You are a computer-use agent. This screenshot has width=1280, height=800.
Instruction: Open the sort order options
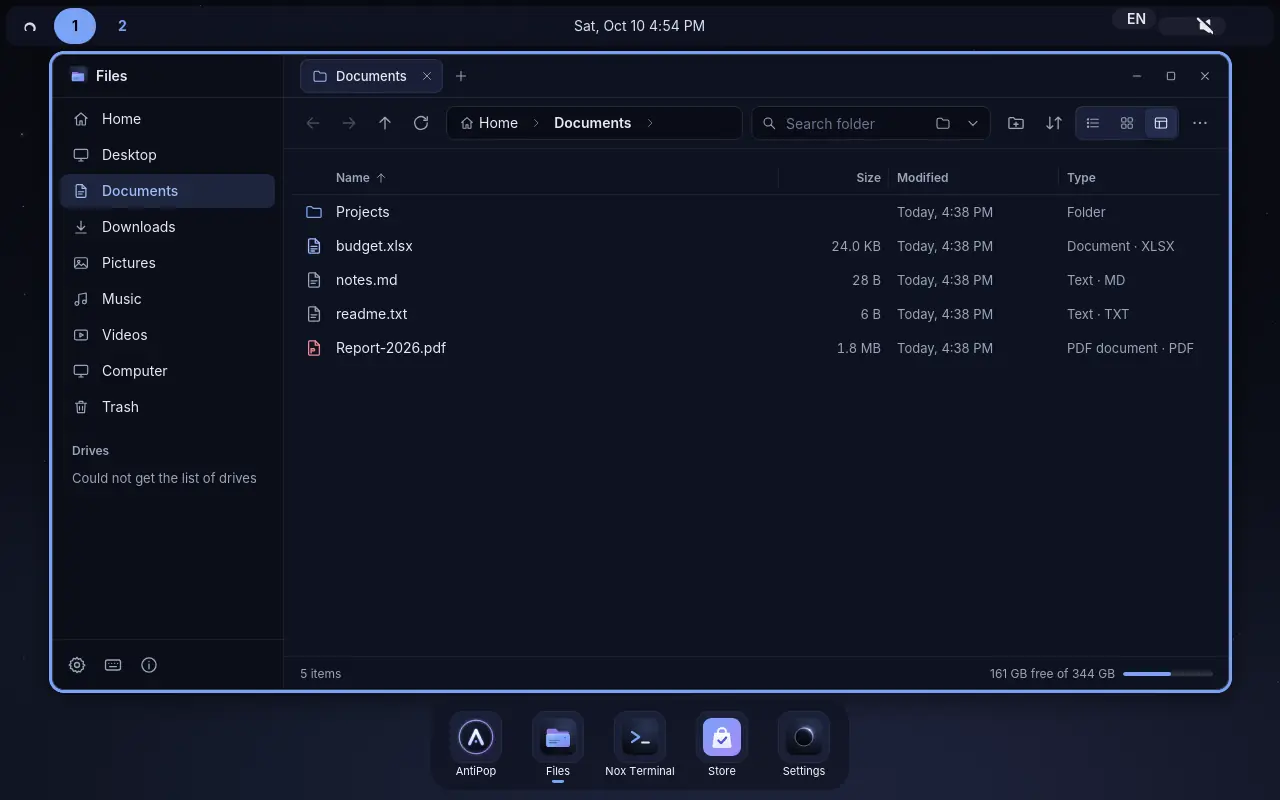click(1054, 123)
